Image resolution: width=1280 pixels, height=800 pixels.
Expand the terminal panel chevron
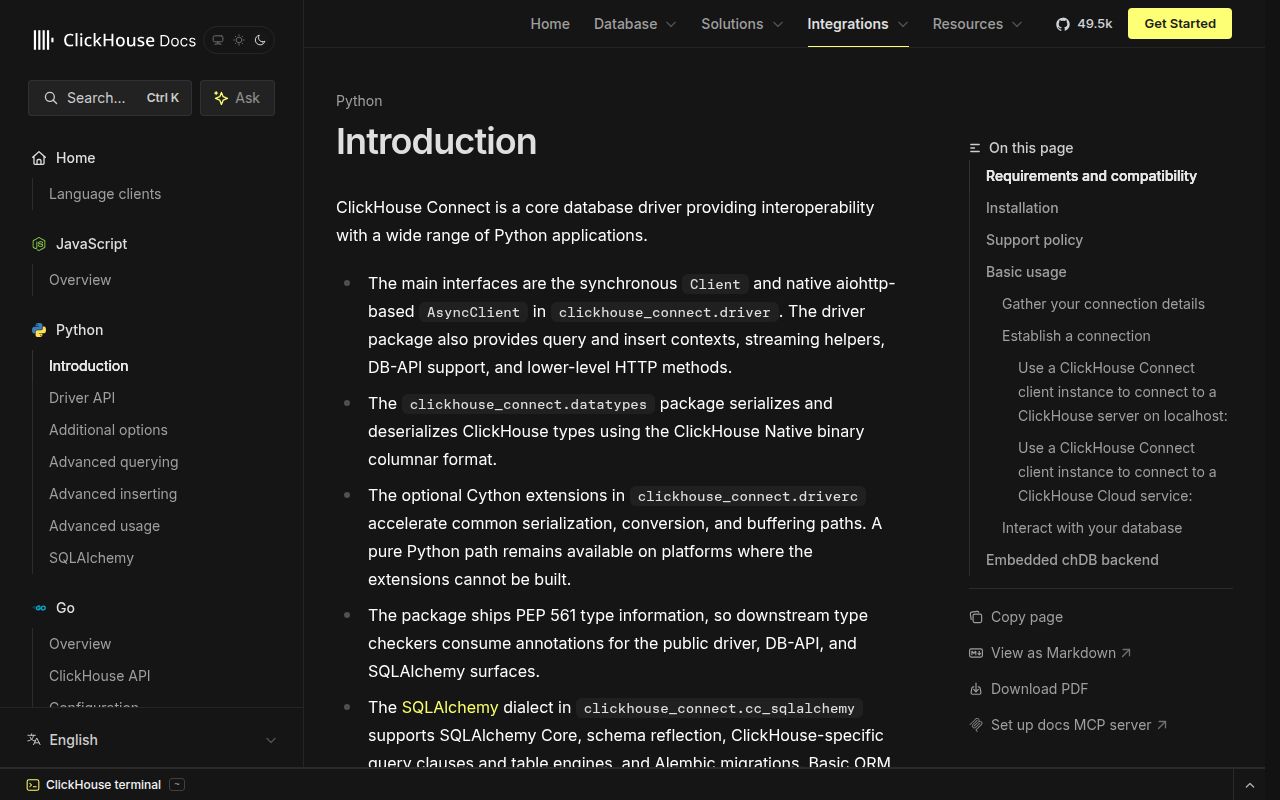(1249, 786)
